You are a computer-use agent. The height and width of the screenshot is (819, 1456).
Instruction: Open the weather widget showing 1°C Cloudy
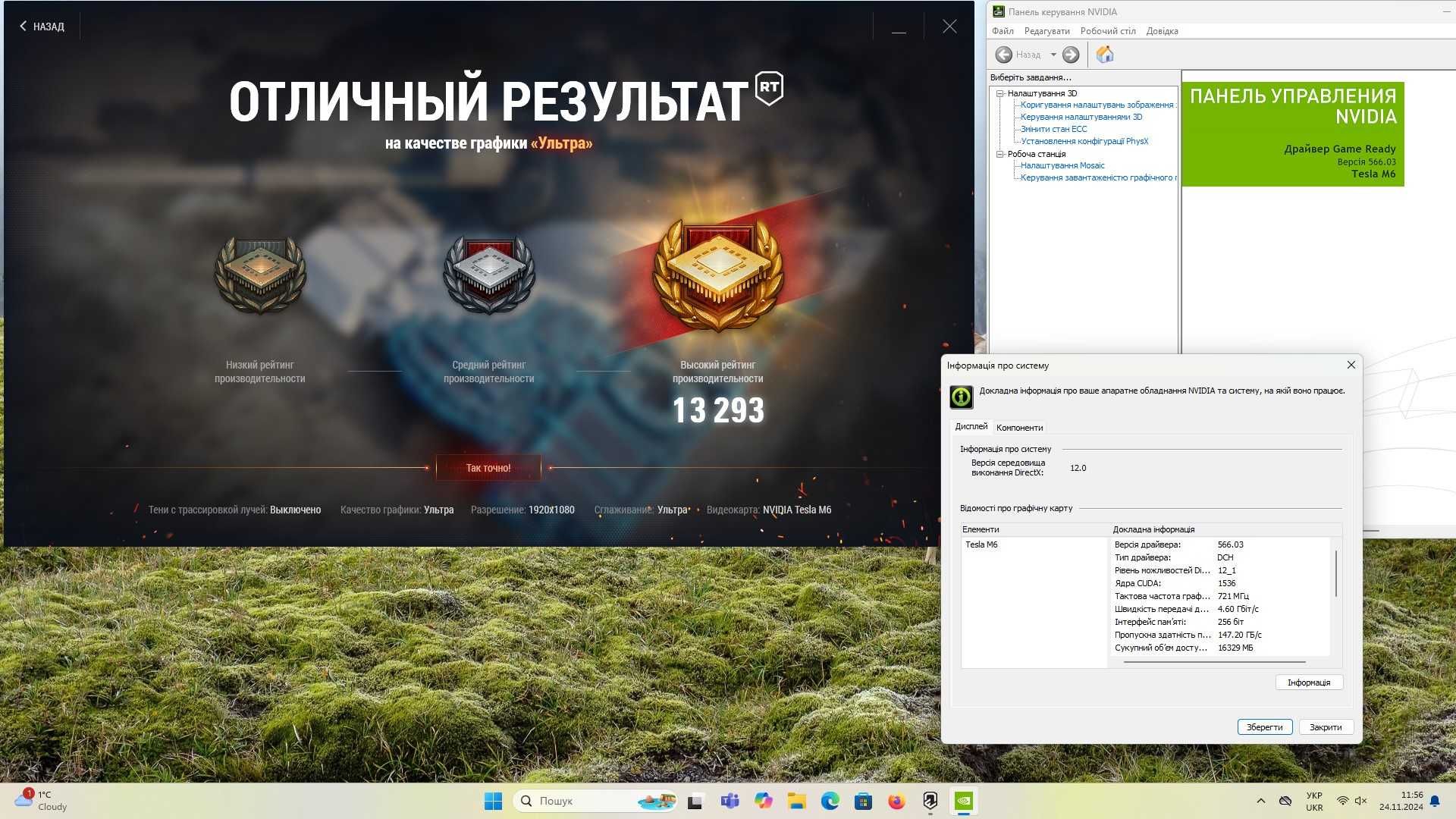[42, 801]
